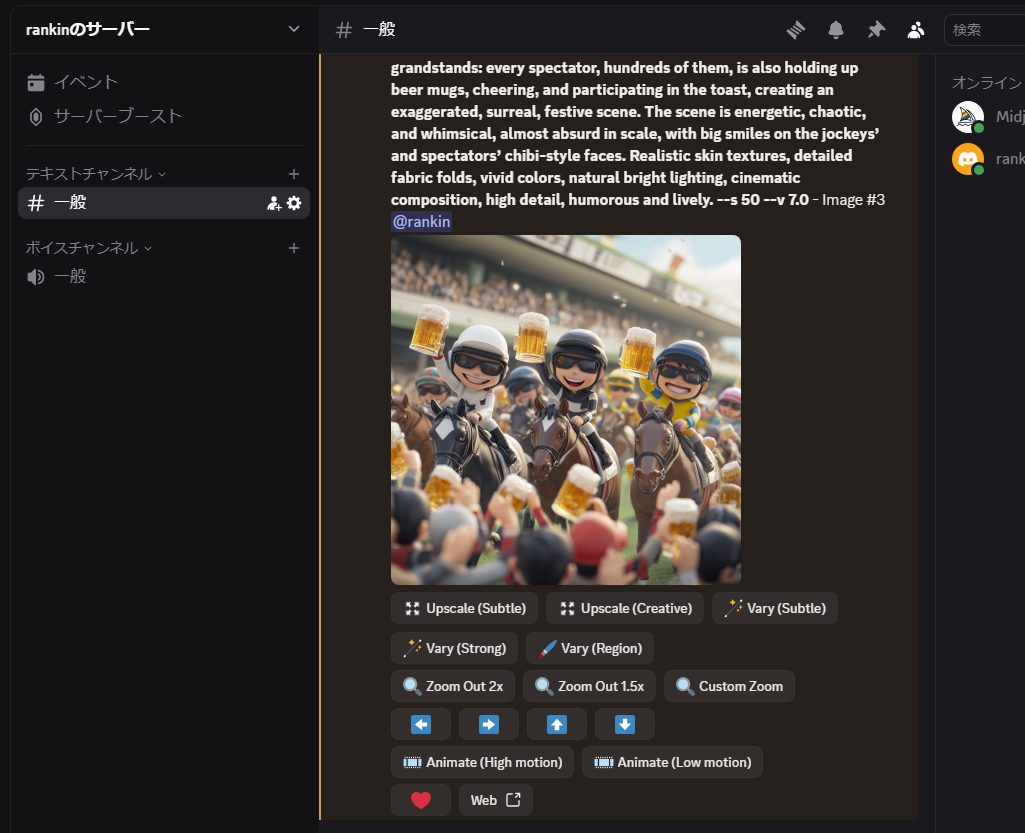The height and width of the screenshot is (833, 1025).
Task: Open the threads icon in header
Action: pos(796,30)
